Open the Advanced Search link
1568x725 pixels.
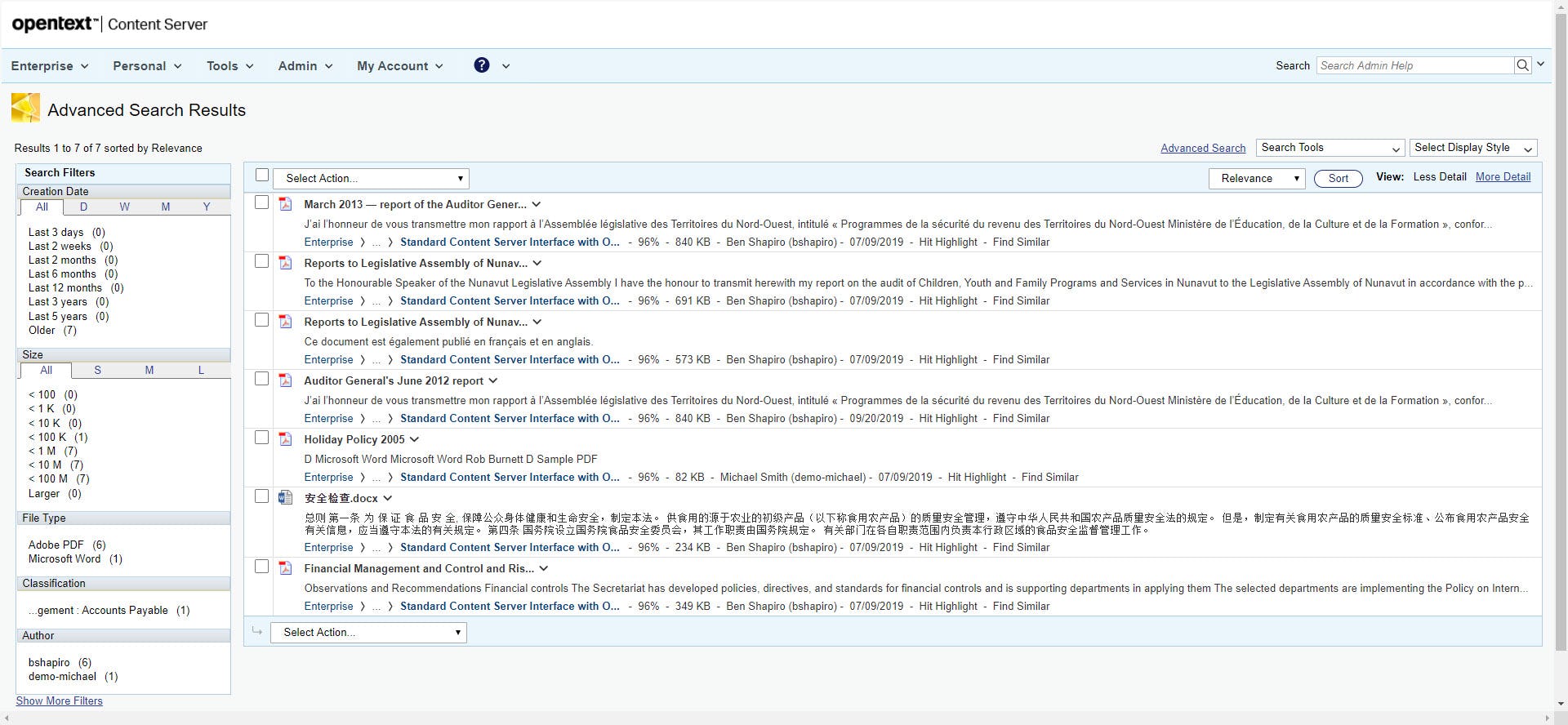point(1203,149)
